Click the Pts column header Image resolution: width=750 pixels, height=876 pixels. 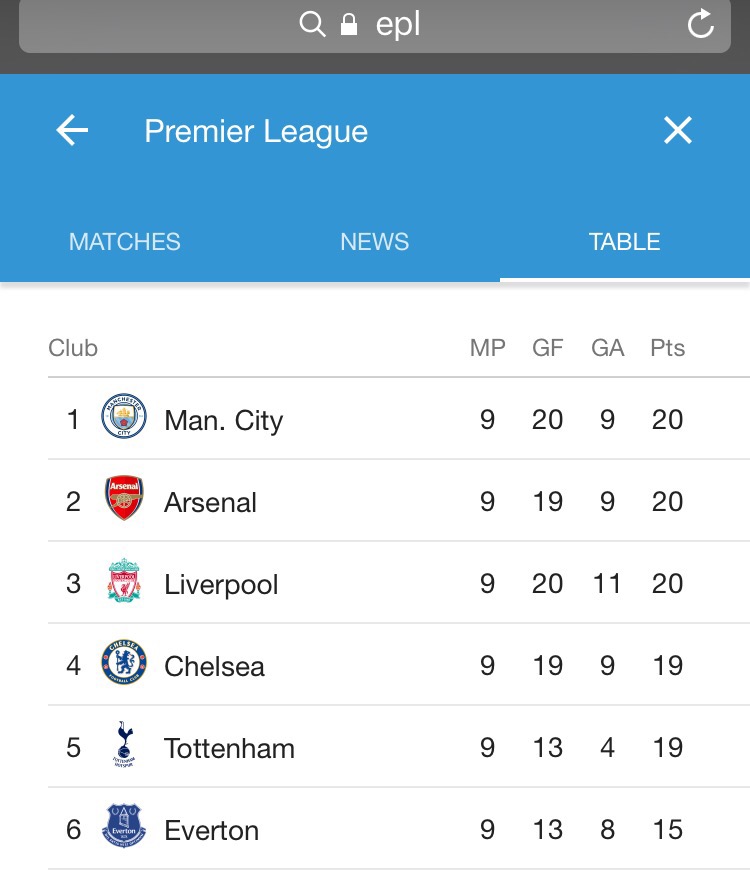(x=667, y=348)
